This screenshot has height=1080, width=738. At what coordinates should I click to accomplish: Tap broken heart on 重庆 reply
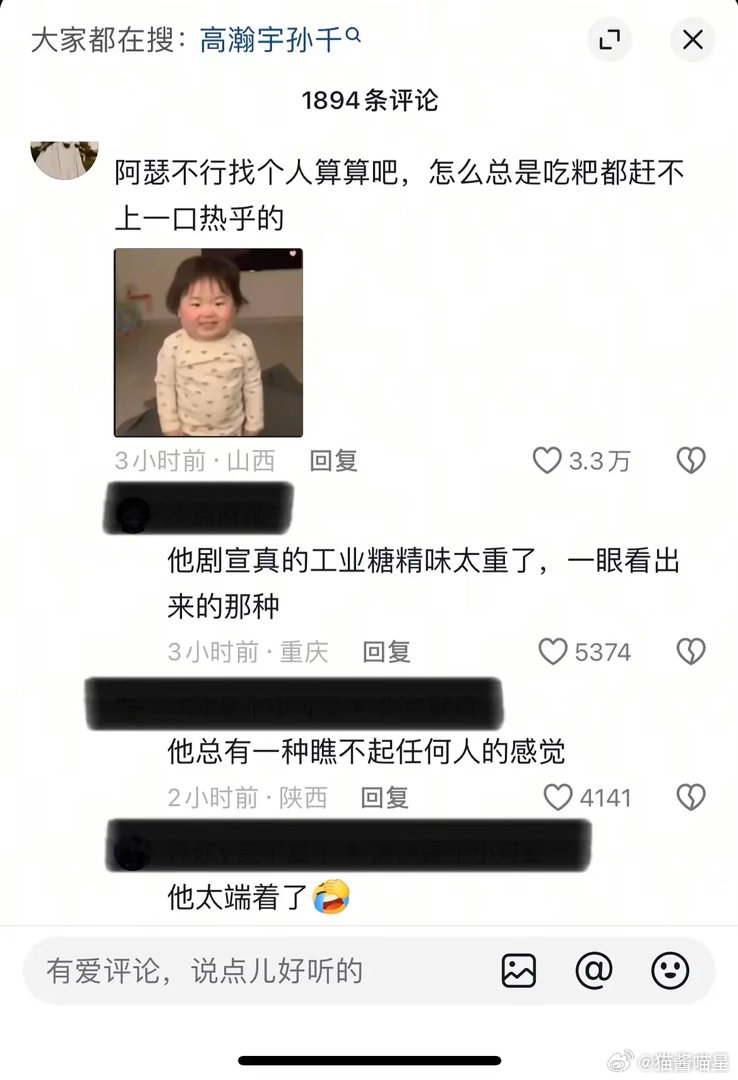pos(690,651)
